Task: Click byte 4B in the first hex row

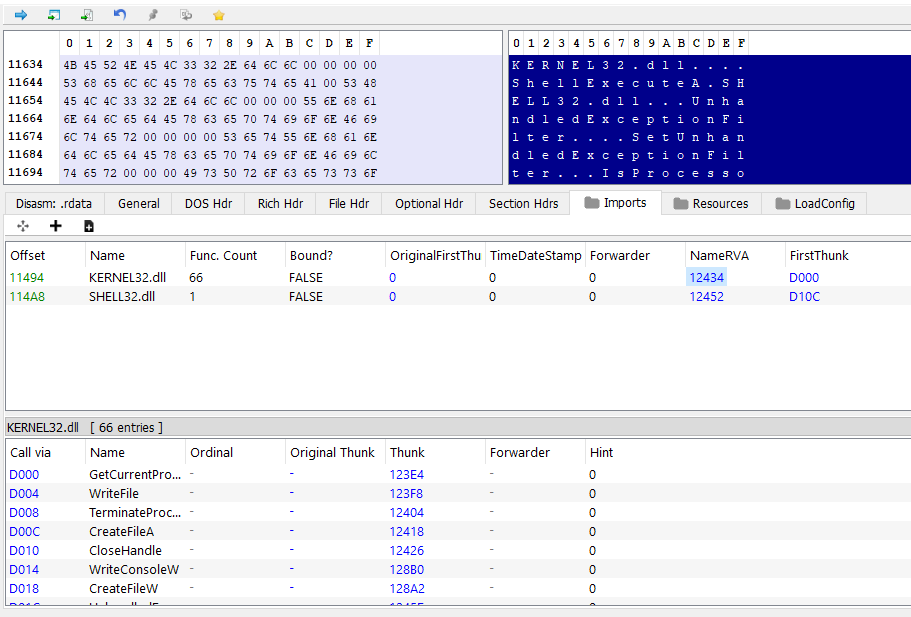Action: (x=70, y=65)
